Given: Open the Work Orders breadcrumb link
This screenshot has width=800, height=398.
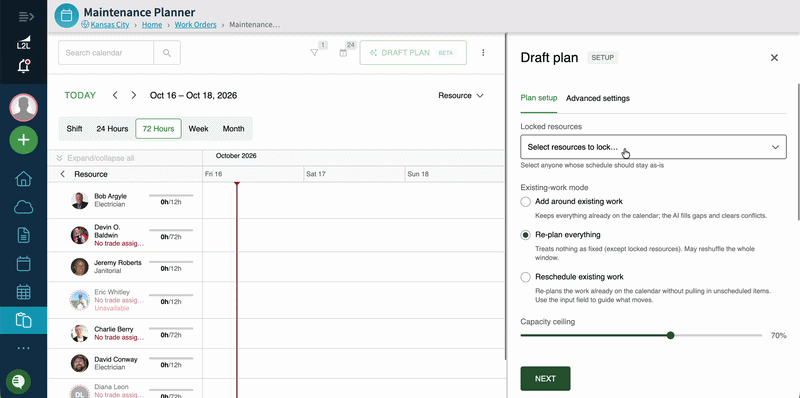Looking at the screenshot, I should 195,24.
